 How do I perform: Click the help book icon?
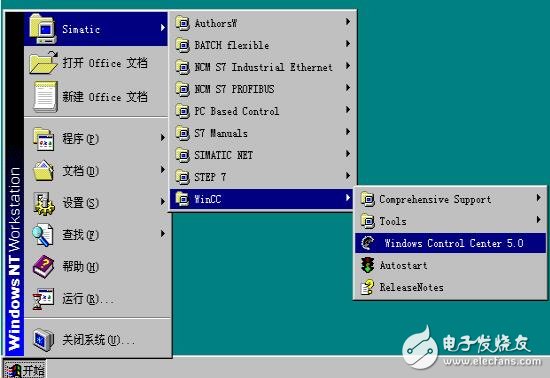pos(43,266)
